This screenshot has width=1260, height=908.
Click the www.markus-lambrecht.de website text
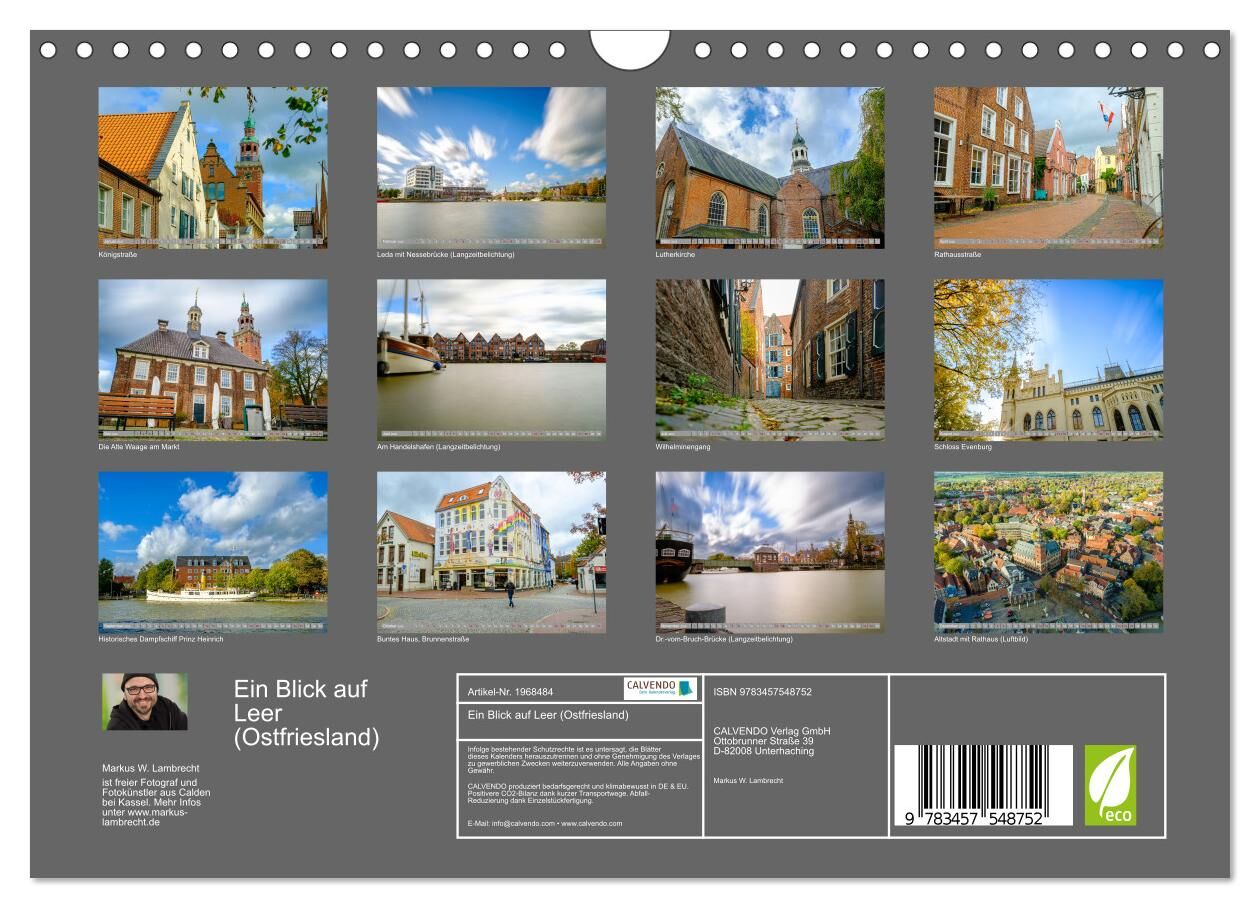point(145,817)
